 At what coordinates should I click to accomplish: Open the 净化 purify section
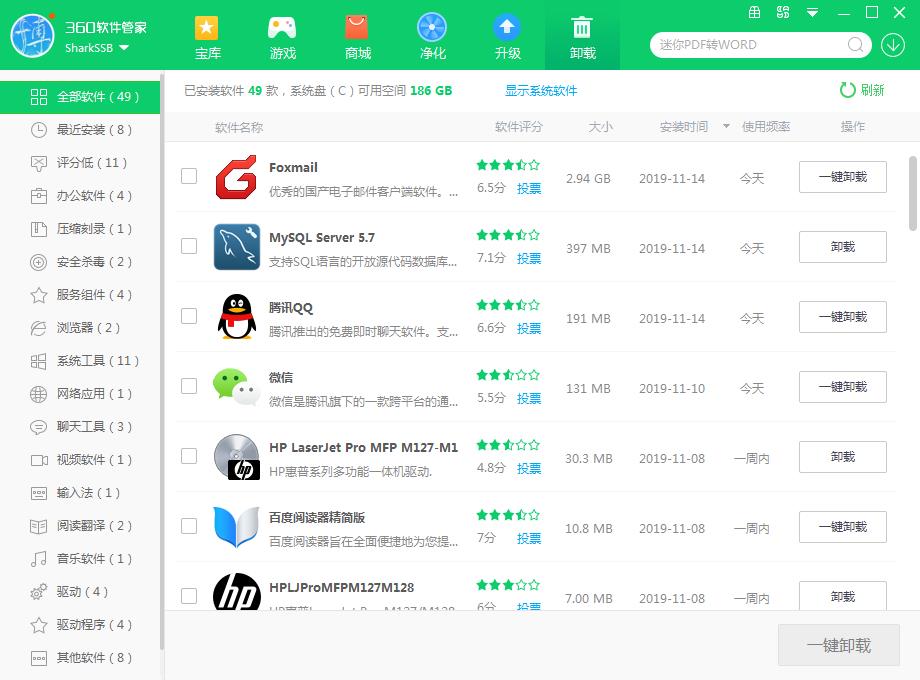pyautogui.click(x=432, y=38)
